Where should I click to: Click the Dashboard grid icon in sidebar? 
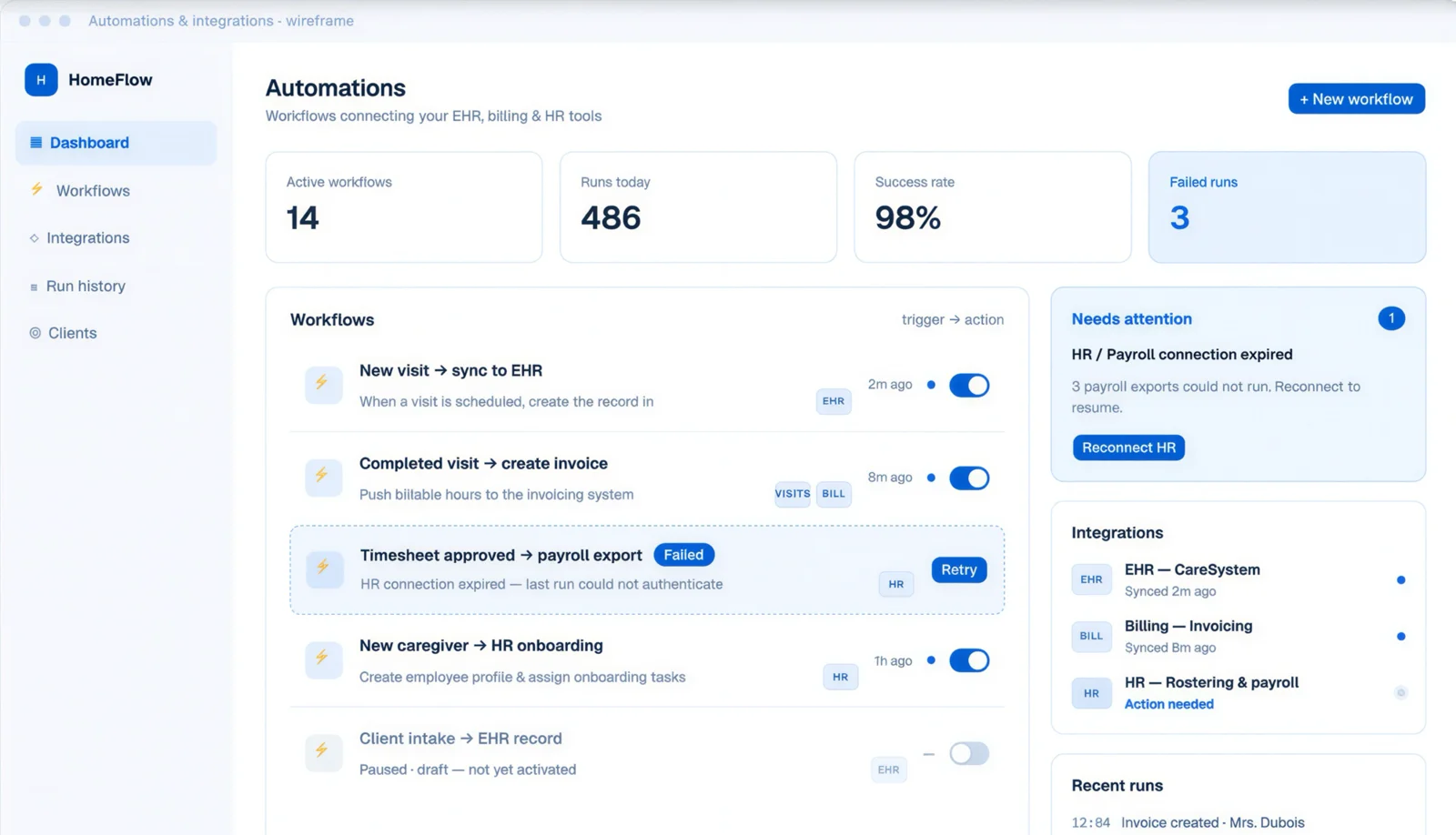pos(36,142)
